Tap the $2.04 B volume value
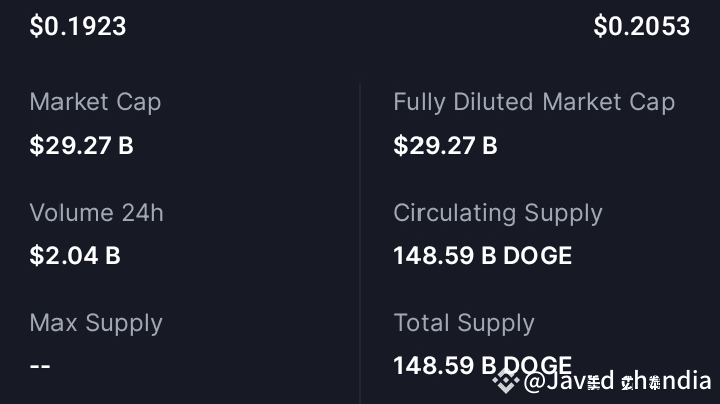This screenshot has height=404, width=720. coord(75,256)
